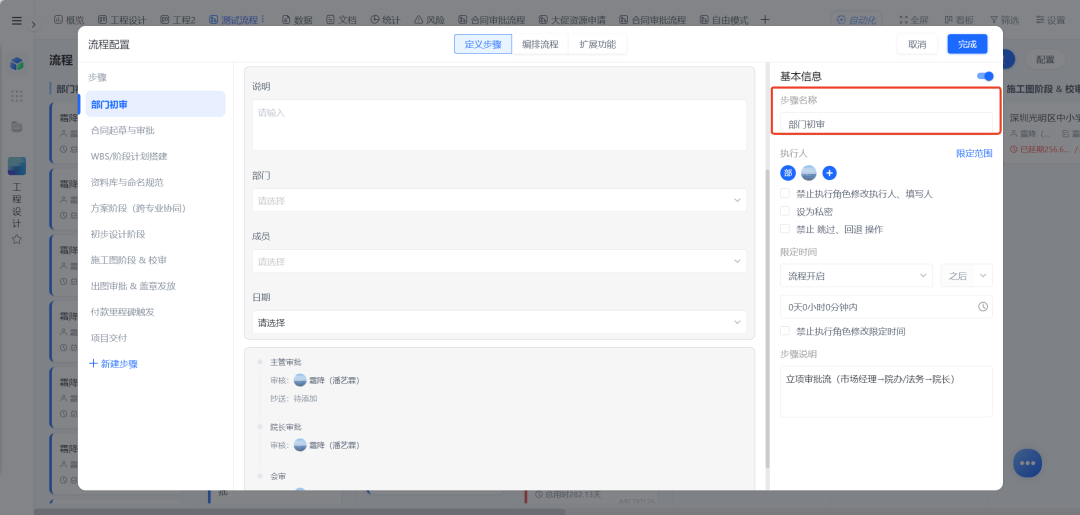This screenshot has width=1080, height=515.
Task: Click the 配置 button behind the dialog
Action: (1045, 60)
